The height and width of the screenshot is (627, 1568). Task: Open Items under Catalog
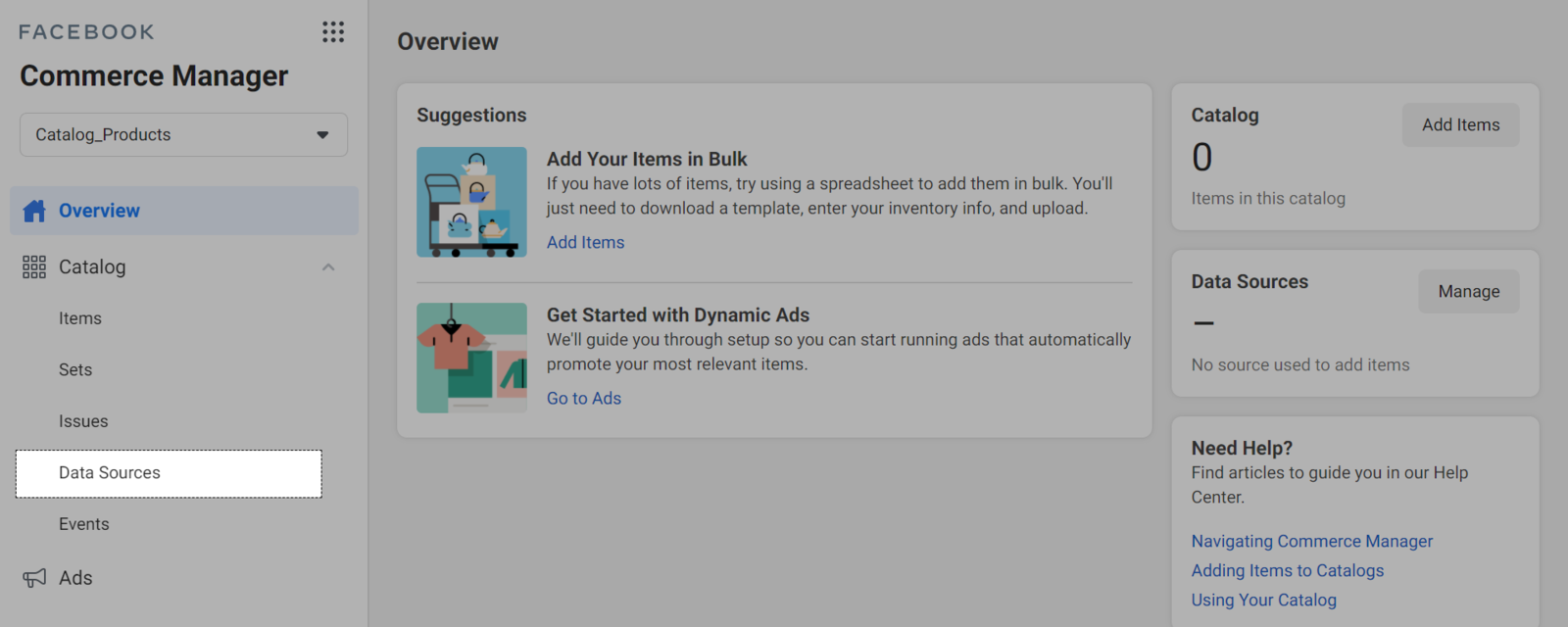coord(80,318)
